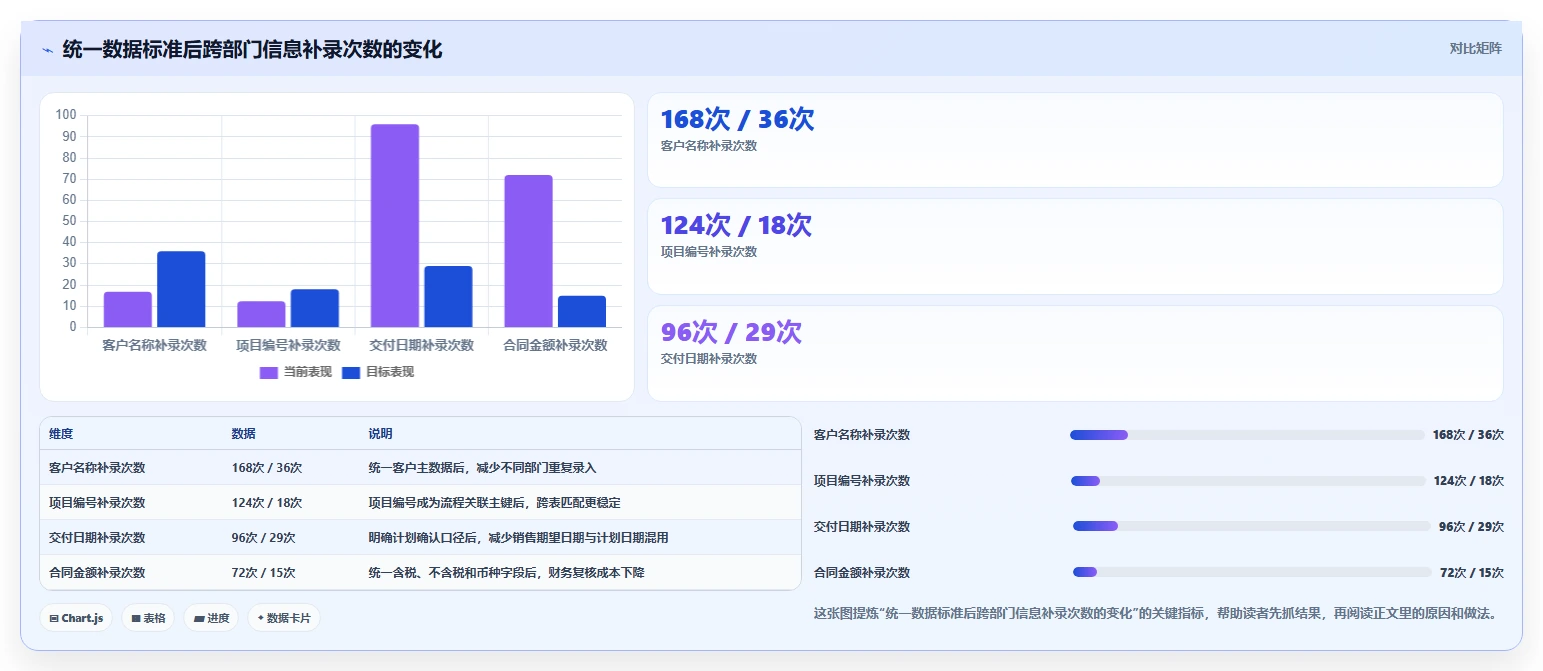1543x671 pixels.
Task: Select the 表格 tag chip
Action: click(x=148, y=618)
